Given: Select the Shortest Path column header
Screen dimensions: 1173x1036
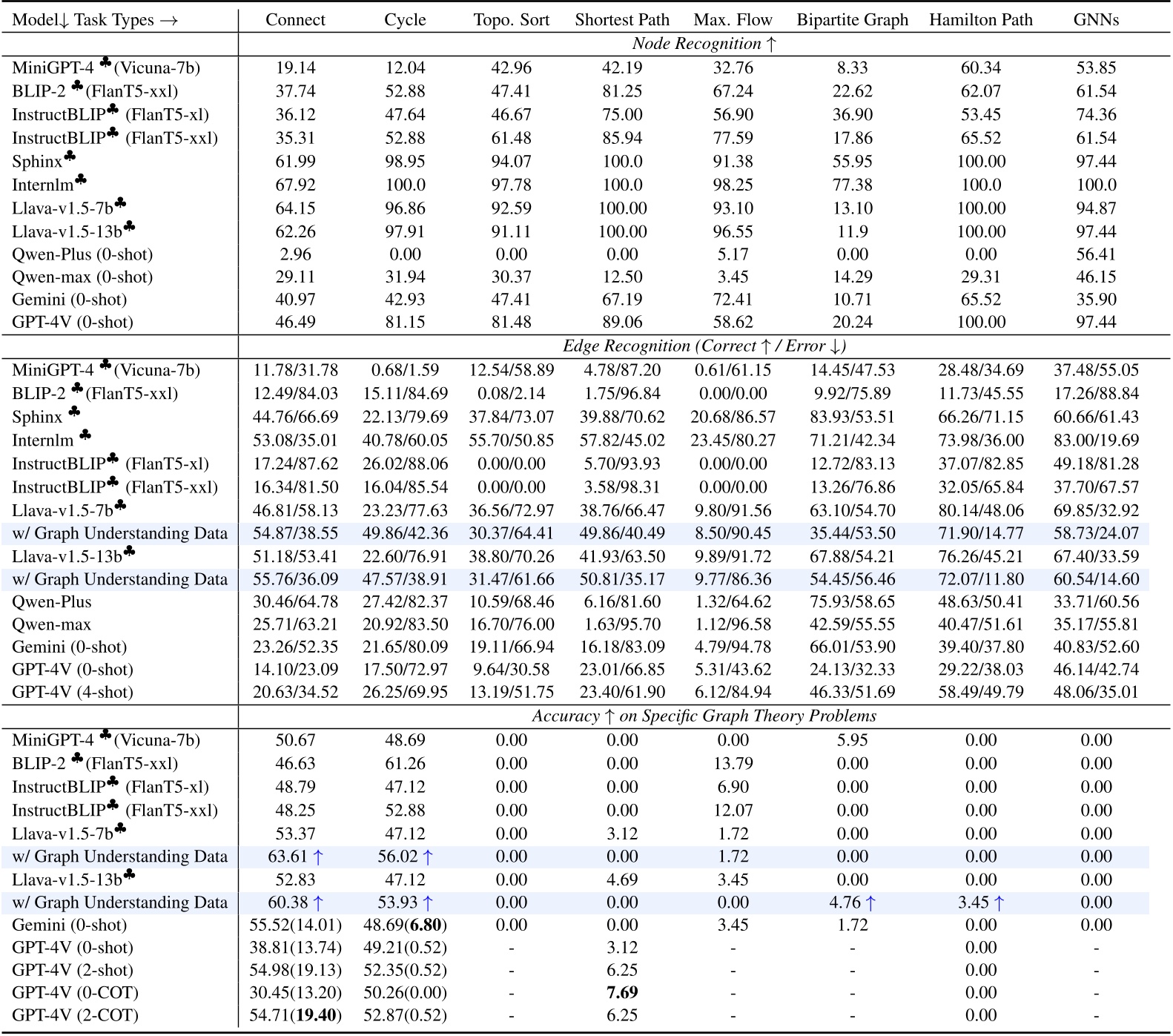Looking at the screenshot, I should pyautogui.click(x=621, y=20).
